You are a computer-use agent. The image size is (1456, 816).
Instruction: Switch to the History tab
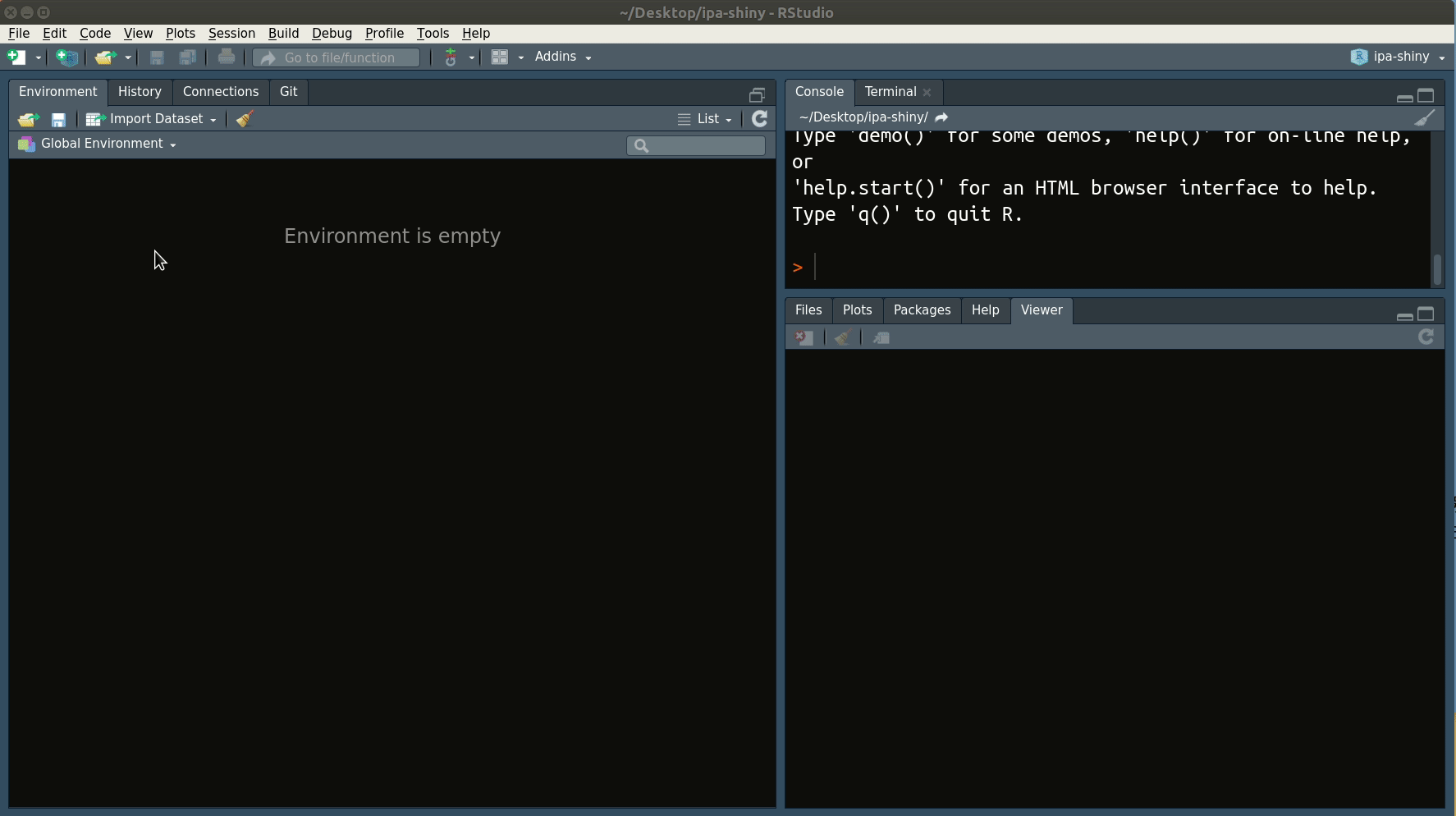(x=140, y=92)
